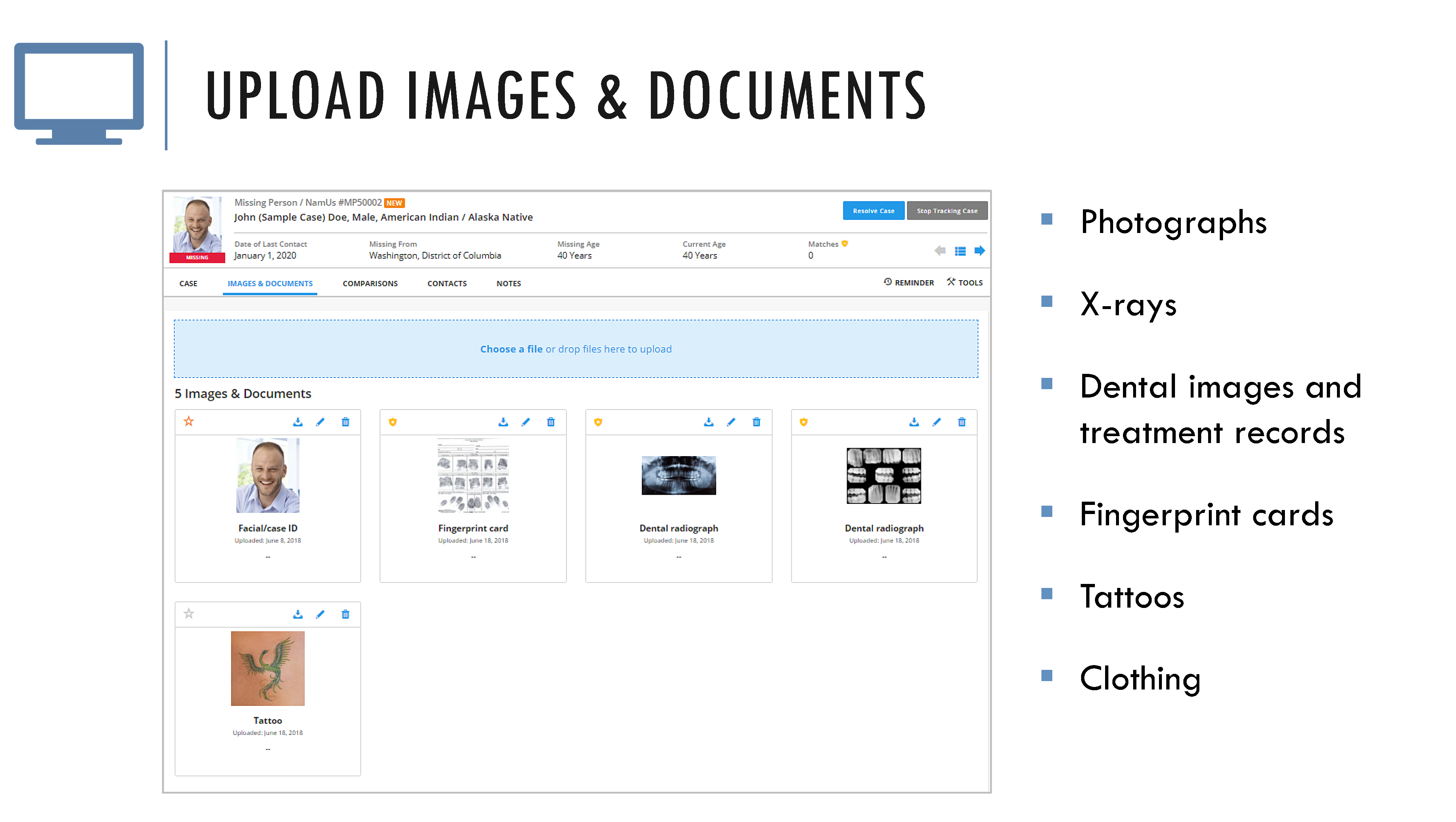
Task: Switch to the NOTES tab
Action: coord(508,283)
